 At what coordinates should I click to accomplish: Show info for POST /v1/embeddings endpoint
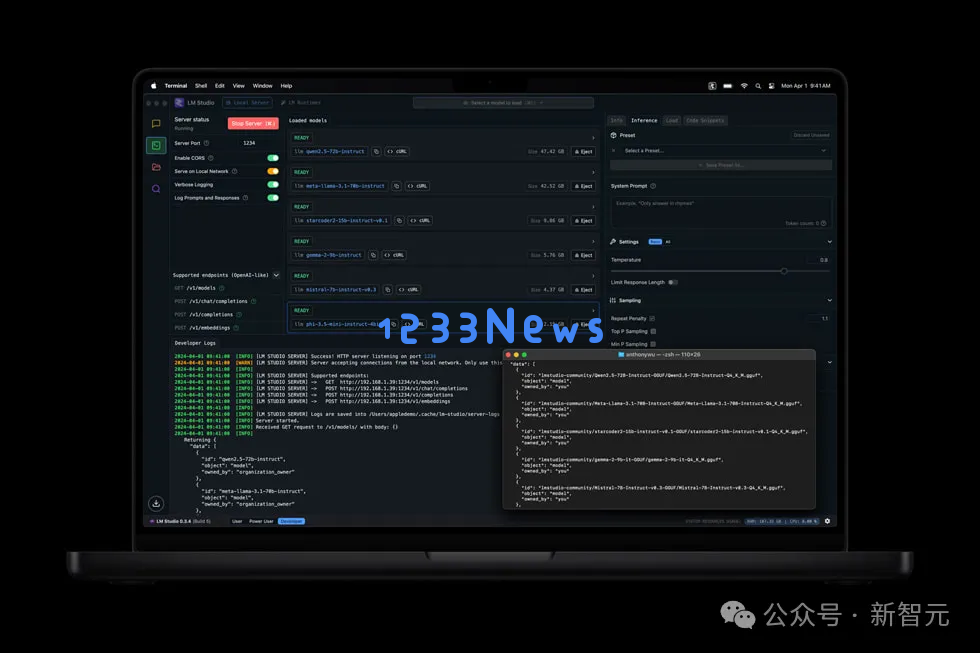tap(236, 327)
